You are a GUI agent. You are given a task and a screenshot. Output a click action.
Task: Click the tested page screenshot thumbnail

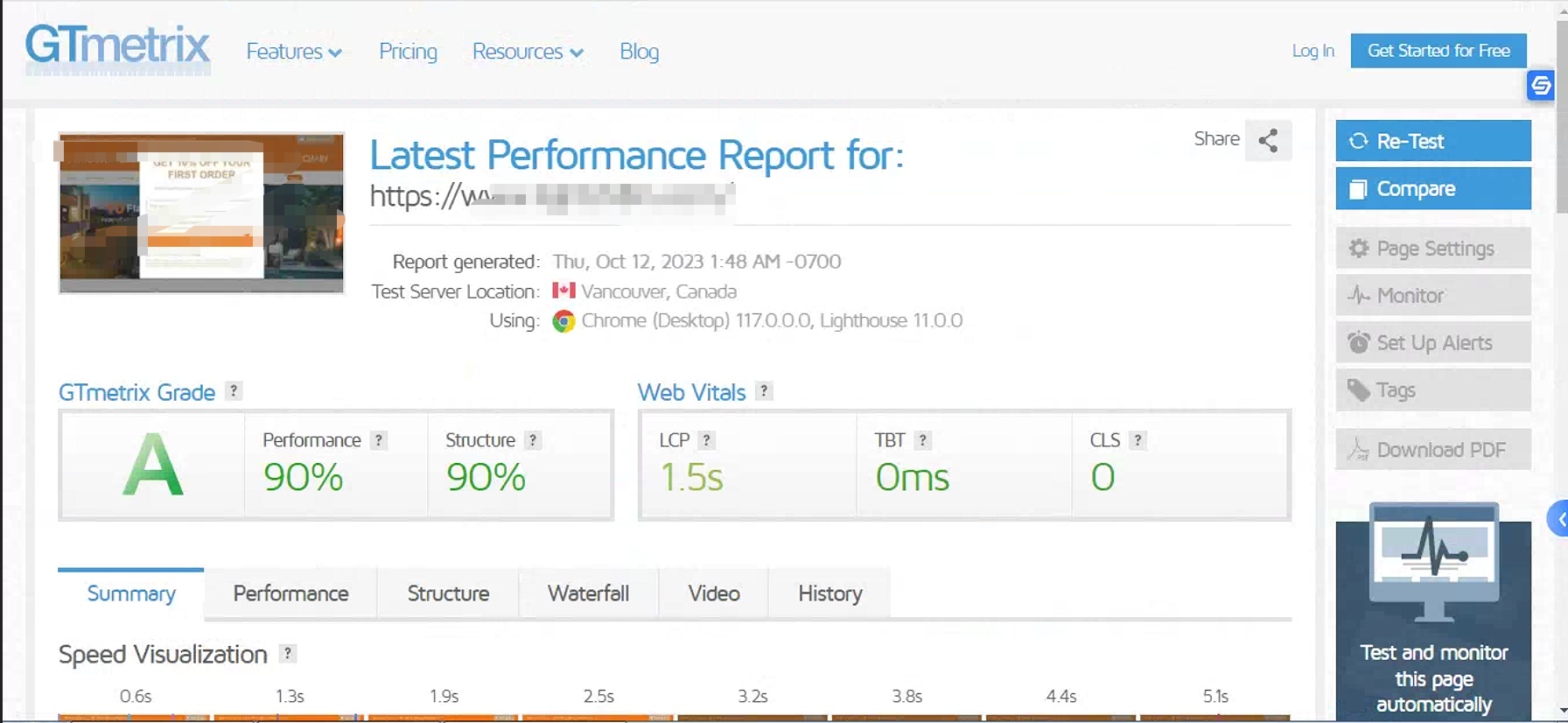201,213
